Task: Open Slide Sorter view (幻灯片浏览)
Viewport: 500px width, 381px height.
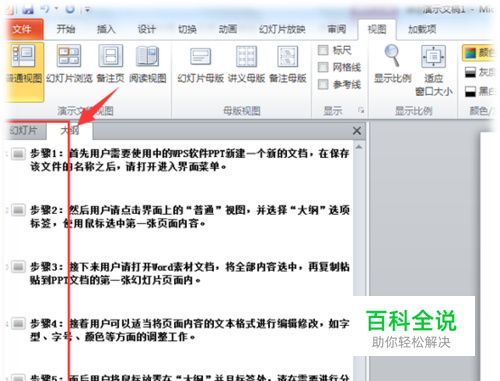Action: pyautogui.click(x=69, y=64)
